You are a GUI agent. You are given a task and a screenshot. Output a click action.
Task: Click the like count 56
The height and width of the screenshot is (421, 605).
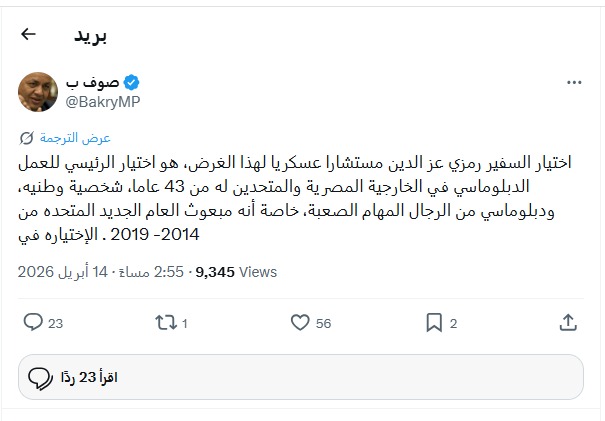pyautogui.click(x=323, y=323)
